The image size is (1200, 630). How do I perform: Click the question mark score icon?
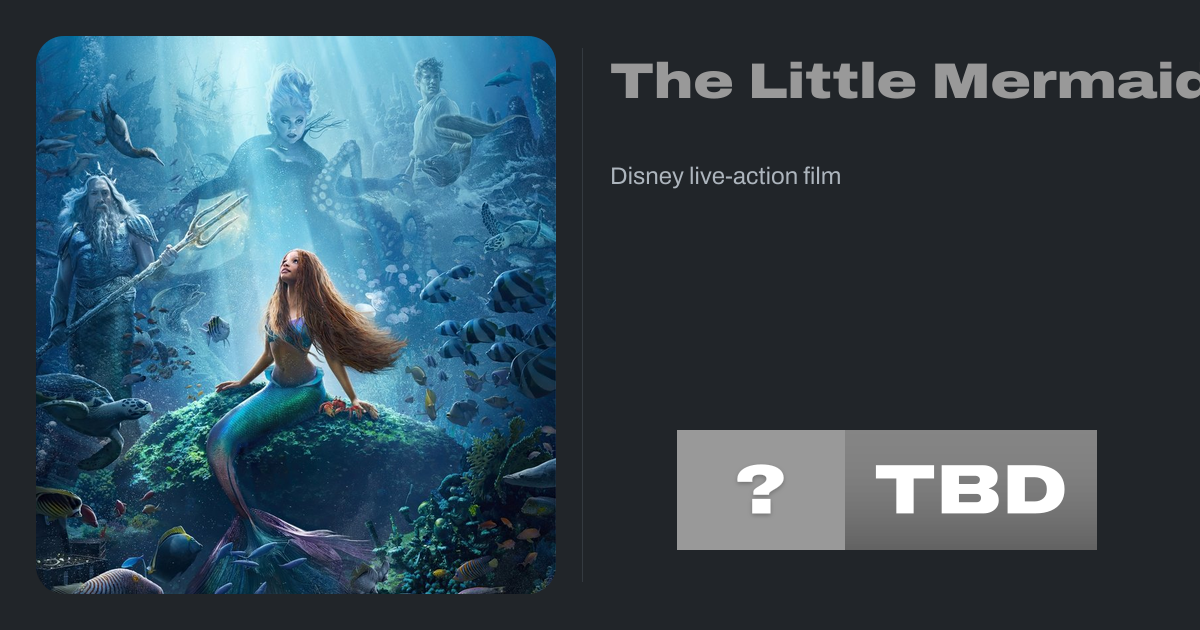click(760, 490)
